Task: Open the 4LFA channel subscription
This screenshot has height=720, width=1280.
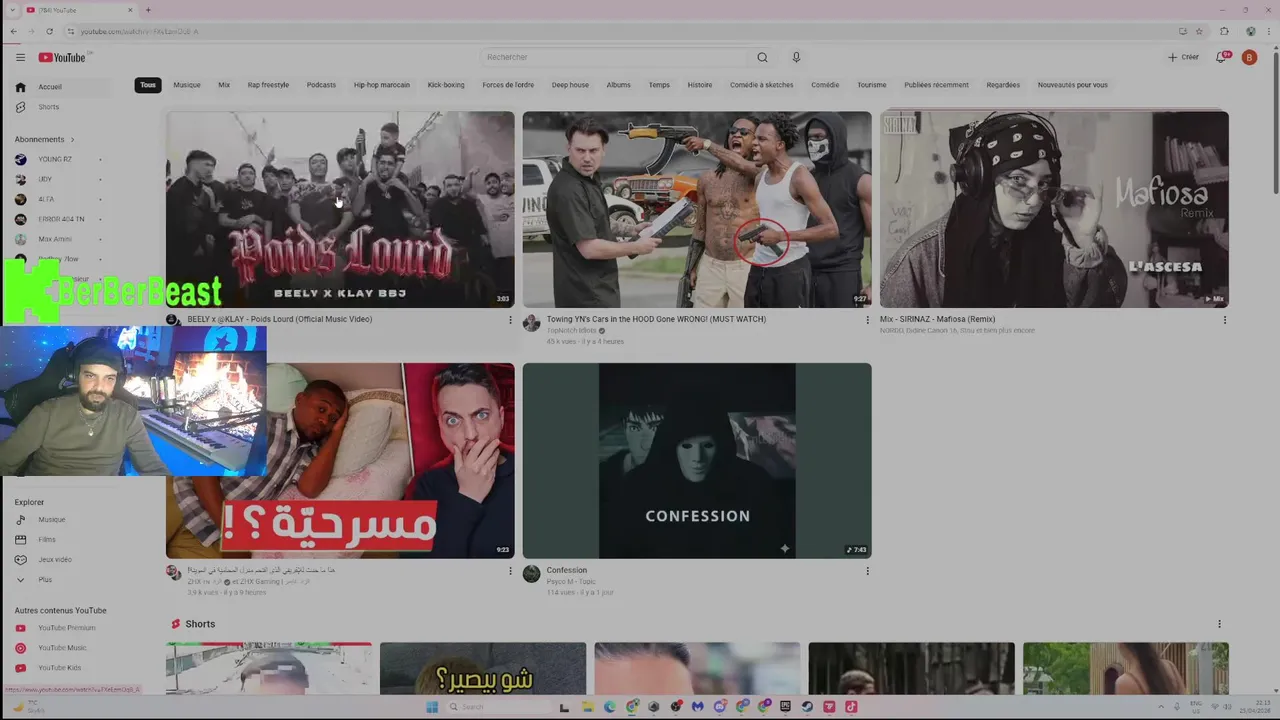Action: (x=58, y=199)
